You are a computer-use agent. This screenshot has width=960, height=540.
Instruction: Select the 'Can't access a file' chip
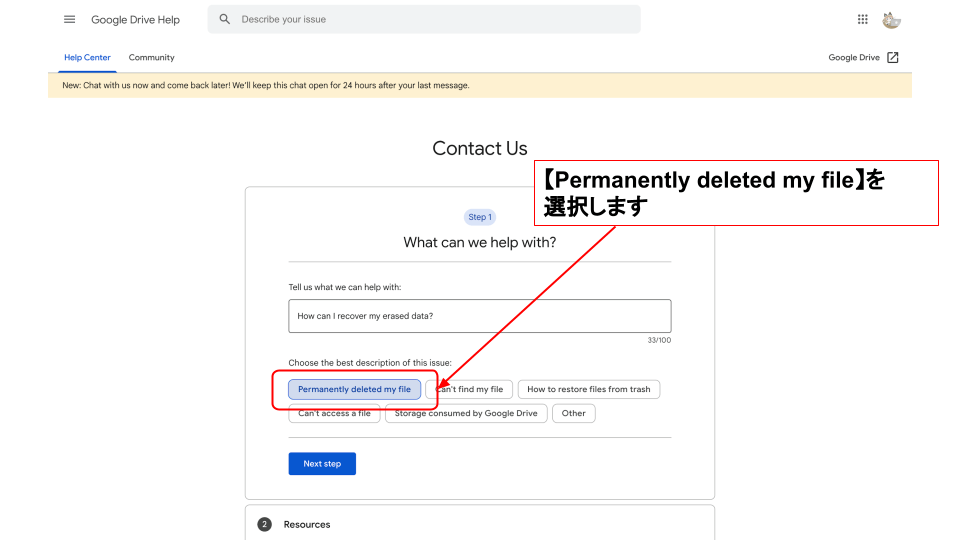334,413
